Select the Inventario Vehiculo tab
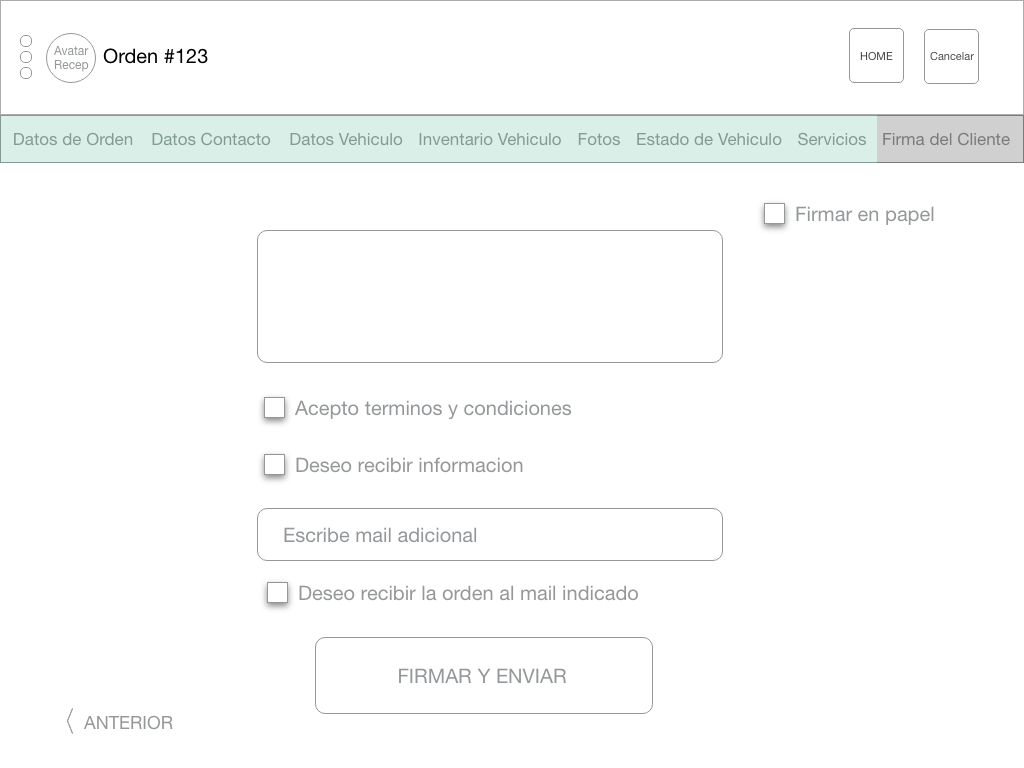Screen dimensions: 1024x768 pos(490,139)
